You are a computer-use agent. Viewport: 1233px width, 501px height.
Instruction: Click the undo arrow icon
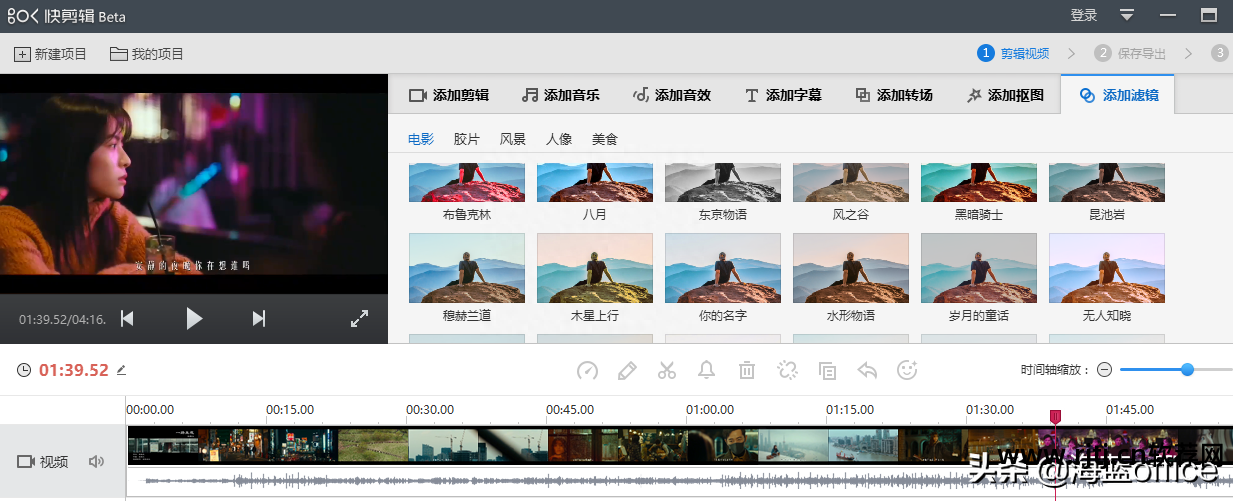pos(867,371)
